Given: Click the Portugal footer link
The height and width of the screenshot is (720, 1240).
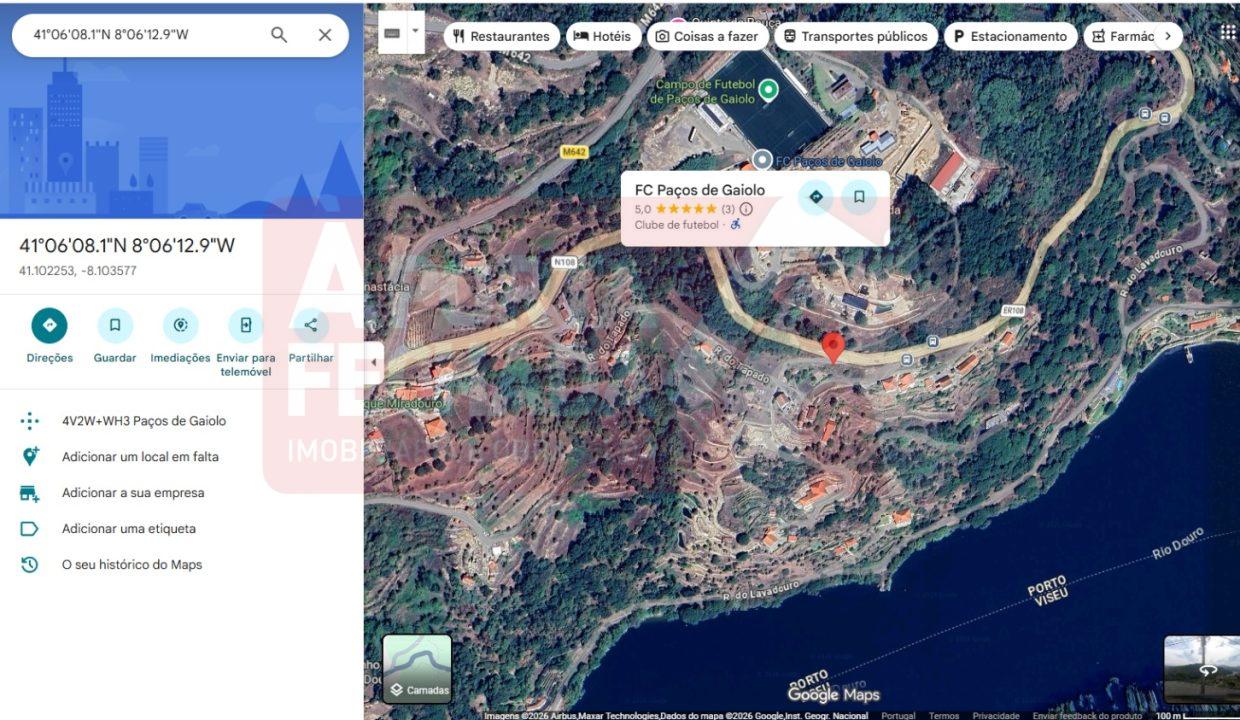Looking at the screenshot, I should (x=898, y=715).
